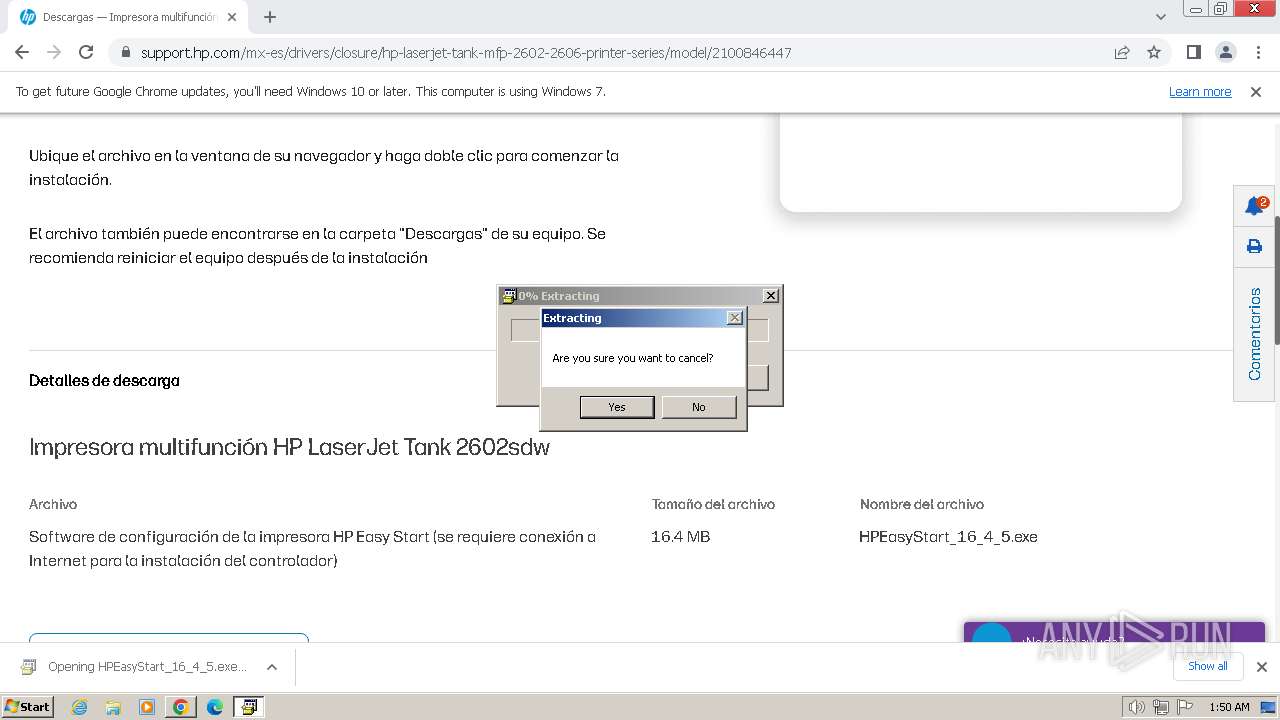Dismiss the Chrome update notice

coord(1256,92)
